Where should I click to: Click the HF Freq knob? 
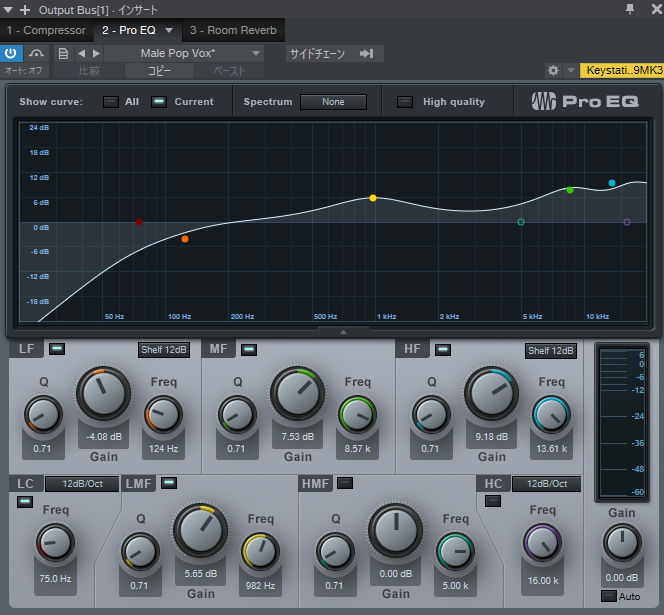[551, 415]
